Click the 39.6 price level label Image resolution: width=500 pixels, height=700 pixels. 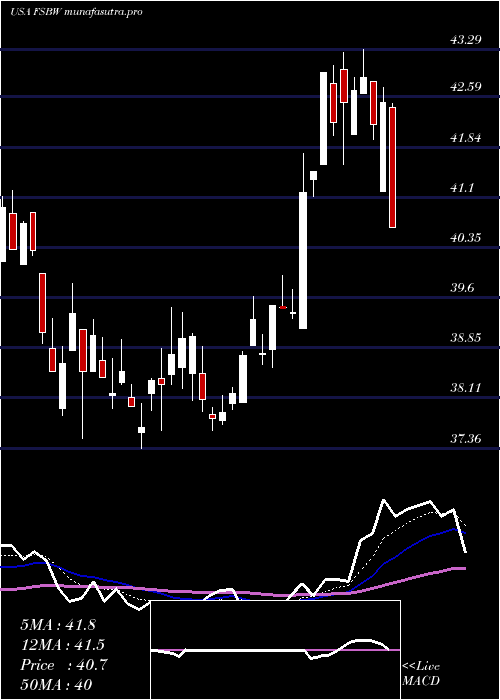(x=462, y=288)
